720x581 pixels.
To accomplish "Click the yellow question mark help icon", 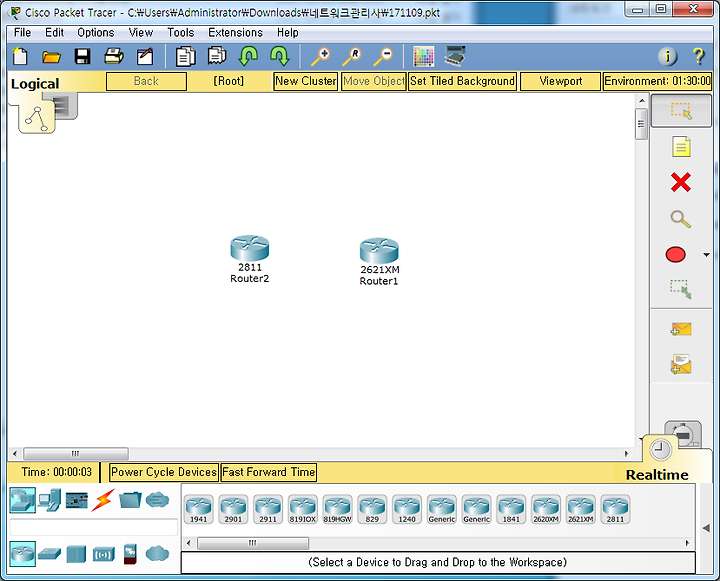I will (698, 56).
